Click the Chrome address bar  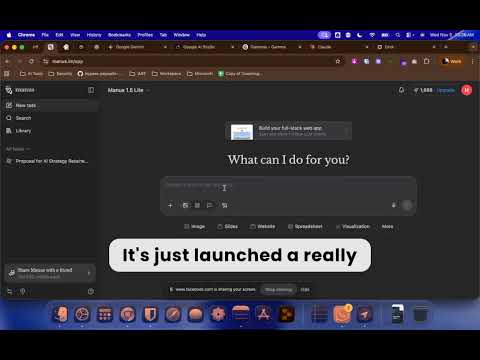[192, 61]
